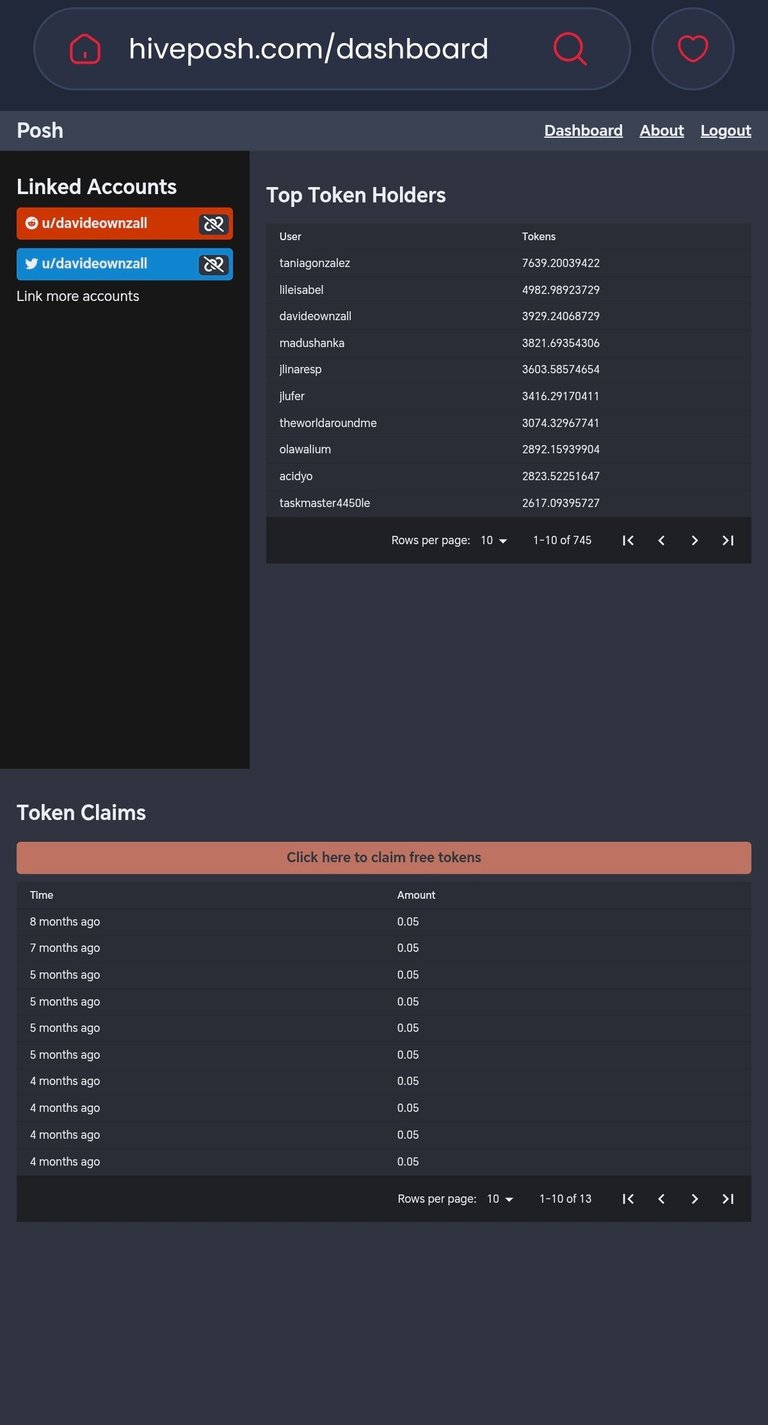This screenshot has width=768, height=1425.
Task: Go to first page of Top Token Holders
Action: click(628, 540)
